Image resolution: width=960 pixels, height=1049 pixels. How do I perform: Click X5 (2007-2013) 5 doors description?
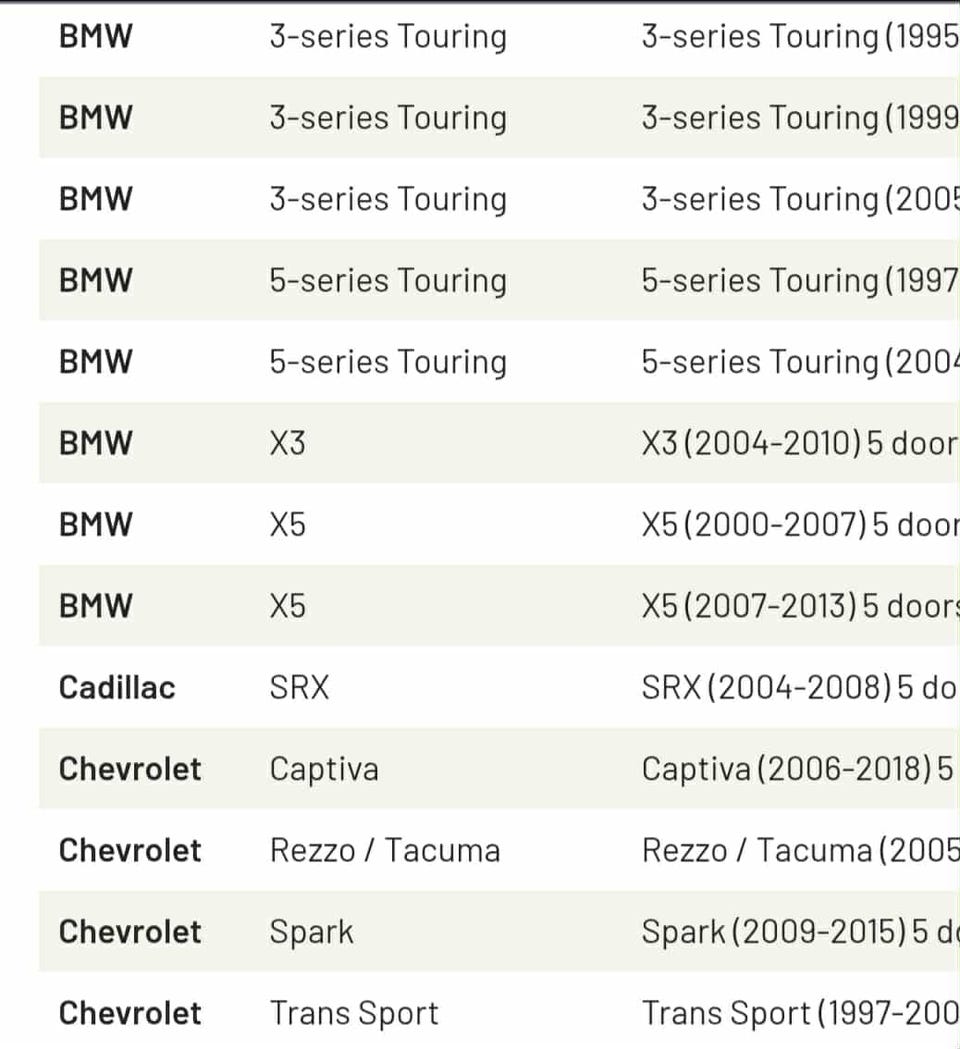pos(801,606)
